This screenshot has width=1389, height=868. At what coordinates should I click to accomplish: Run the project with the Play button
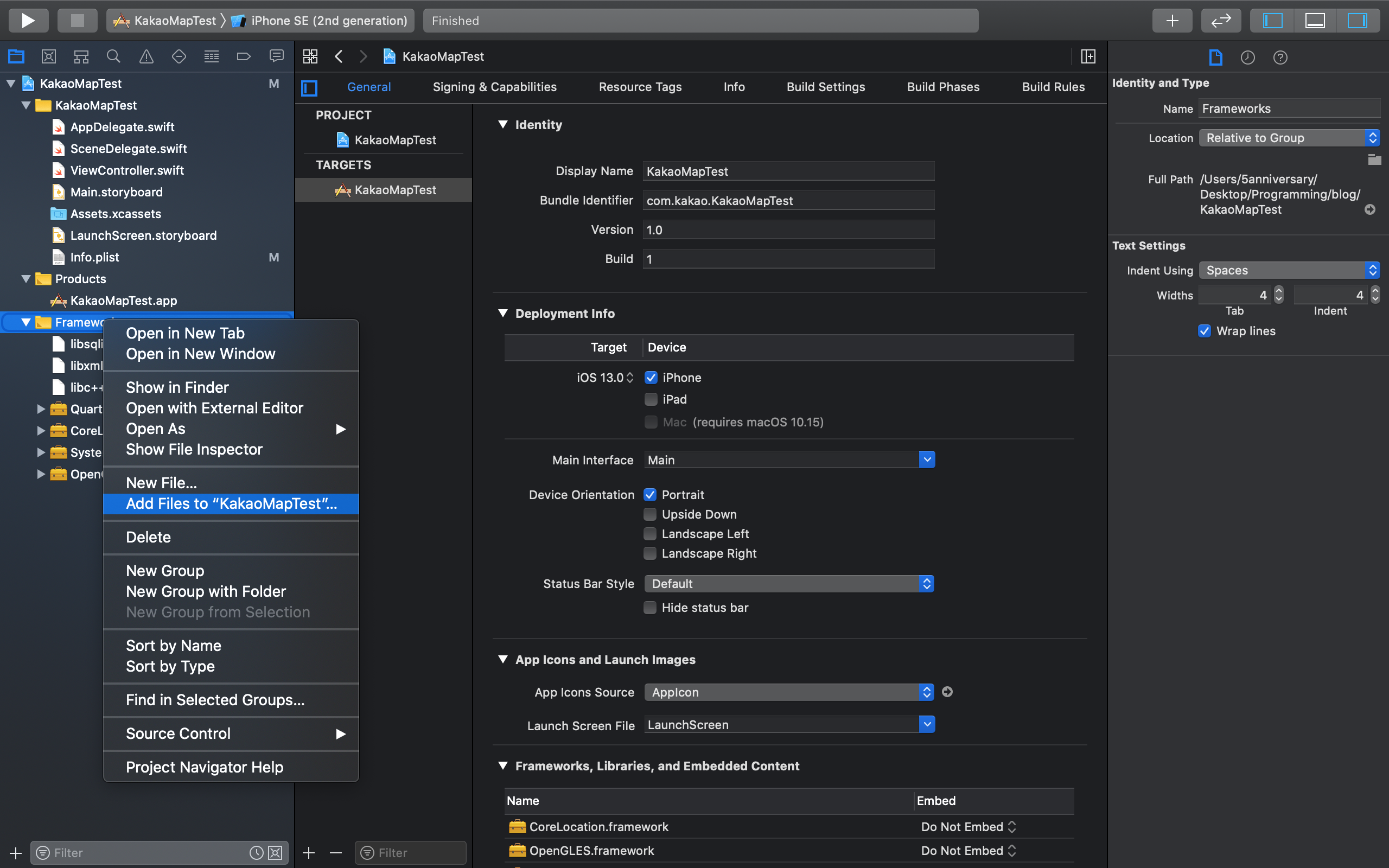pos(28,21)
